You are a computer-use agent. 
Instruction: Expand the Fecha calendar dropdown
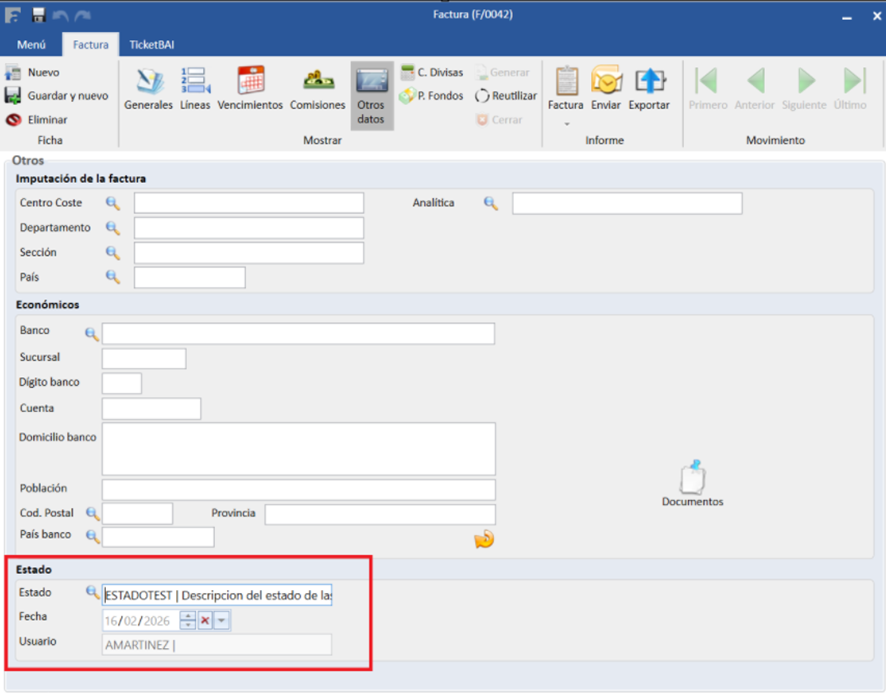(x=222, y=621)
